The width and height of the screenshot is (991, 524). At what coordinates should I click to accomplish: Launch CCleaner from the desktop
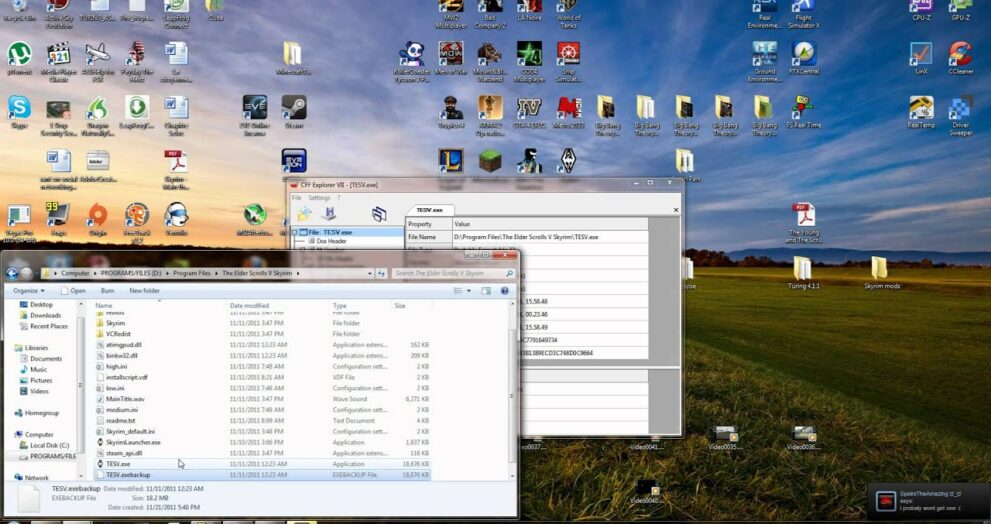[x=960, y=54]
